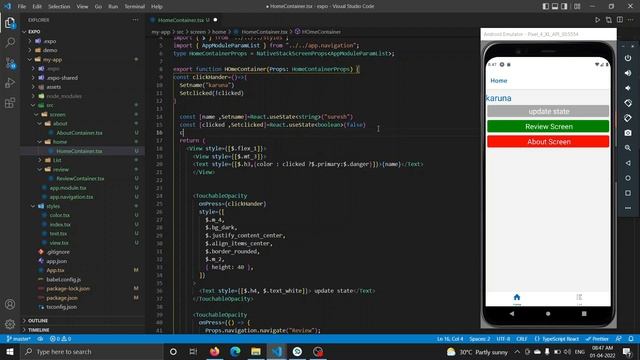Image resolution: width=640 pixels, height=360 pixels.
Task: Open the Edit menu
Action: pos(37,6)
